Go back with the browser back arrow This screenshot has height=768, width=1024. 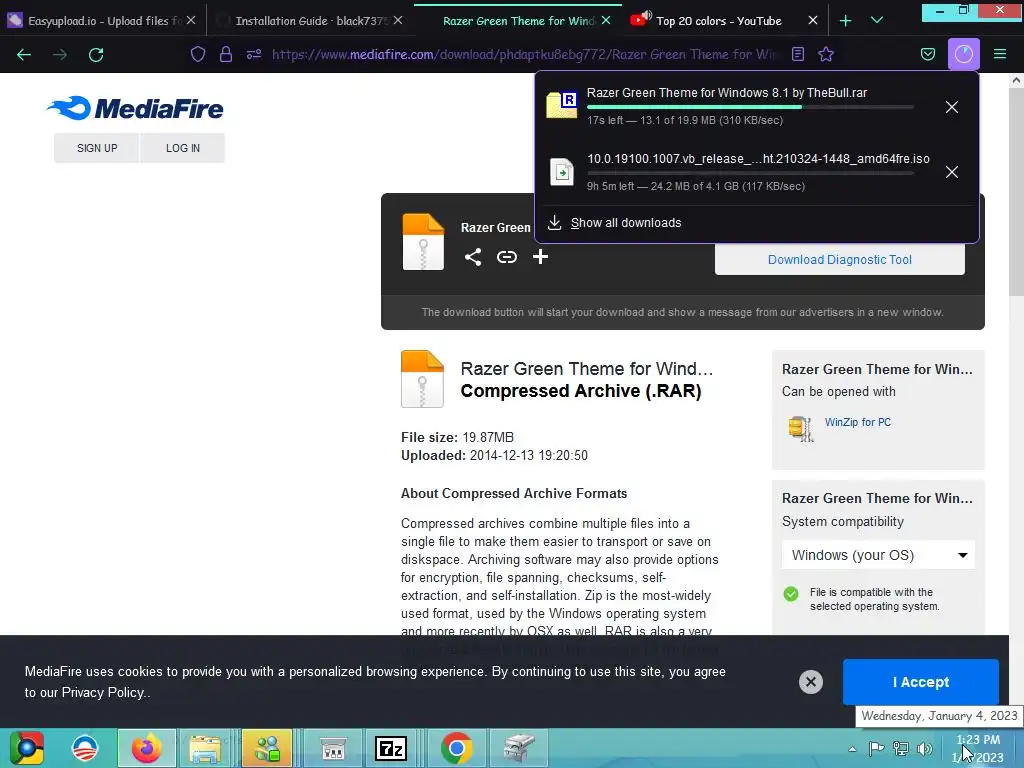point(24,55)
